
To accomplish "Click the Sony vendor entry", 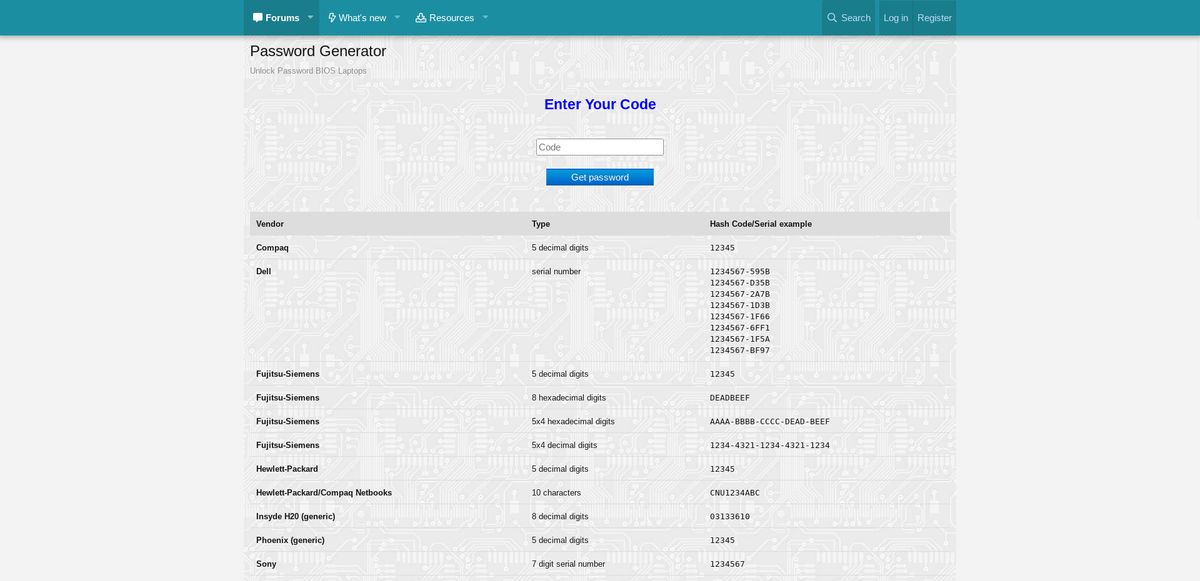I will click(x=266, y=563).
